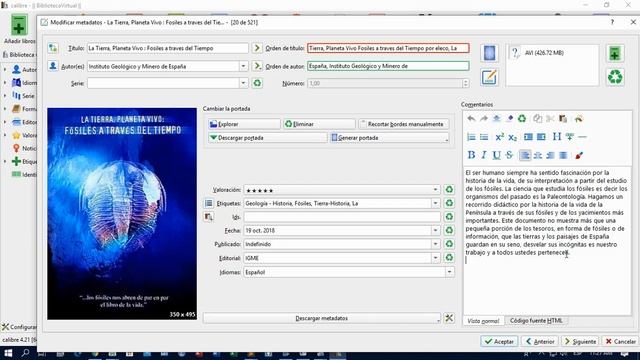This screenshot has width=640, height=360.
Task: Click the arrow generating title sort from Título
Action: coord(257,48)
